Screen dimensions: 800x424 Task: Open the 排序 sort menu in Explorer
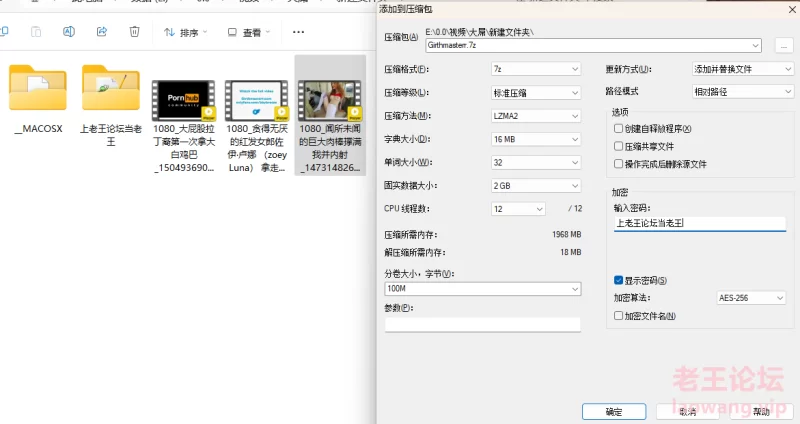point(186,32)
